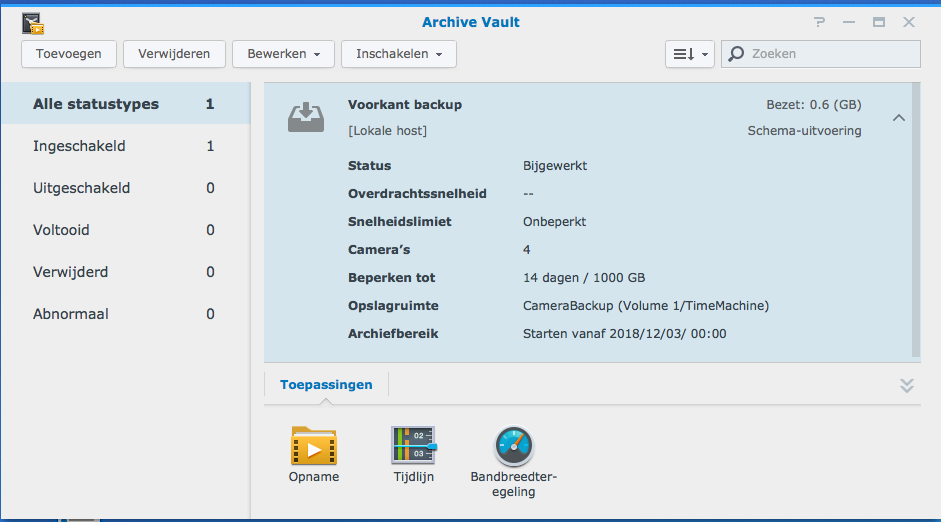This screenshot has width=941, height=522.
Task: Collapse the Voorkant backup task details
Action: pyautogui.click(x=898, y=118)
